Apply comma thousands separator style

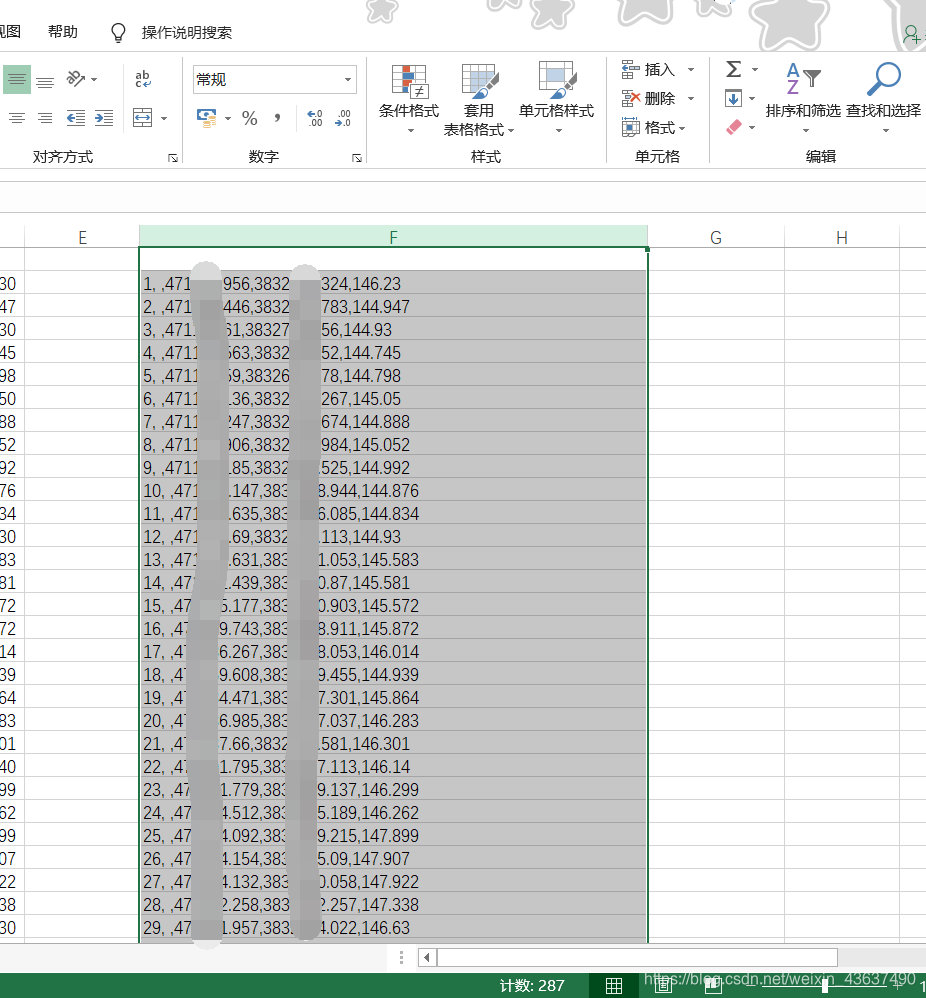277,118
